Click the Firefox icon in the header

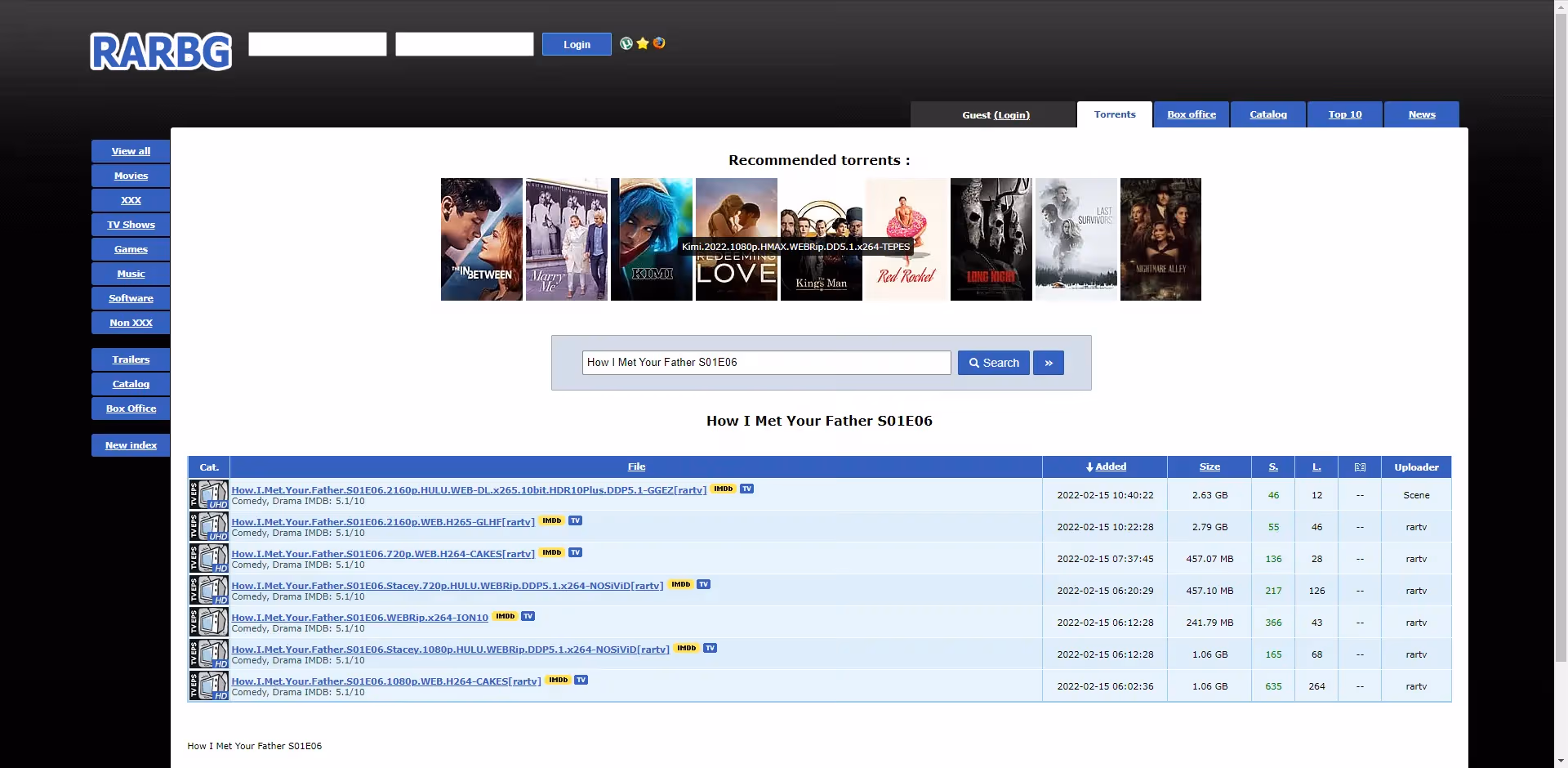(659, 43)
